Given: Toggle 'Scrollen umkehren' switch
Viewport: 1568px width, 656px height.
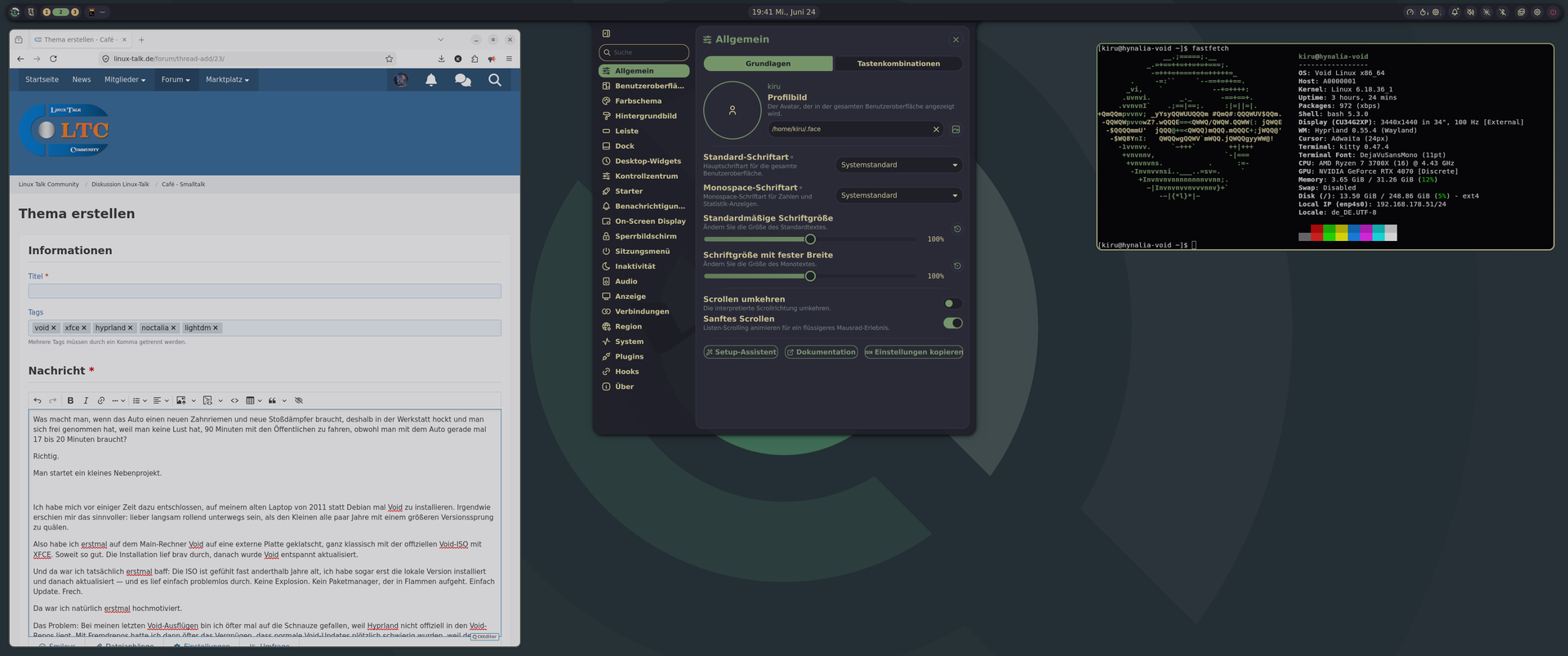Looking at the screenshot, I should pyautogui.click(x=952, y=303).
